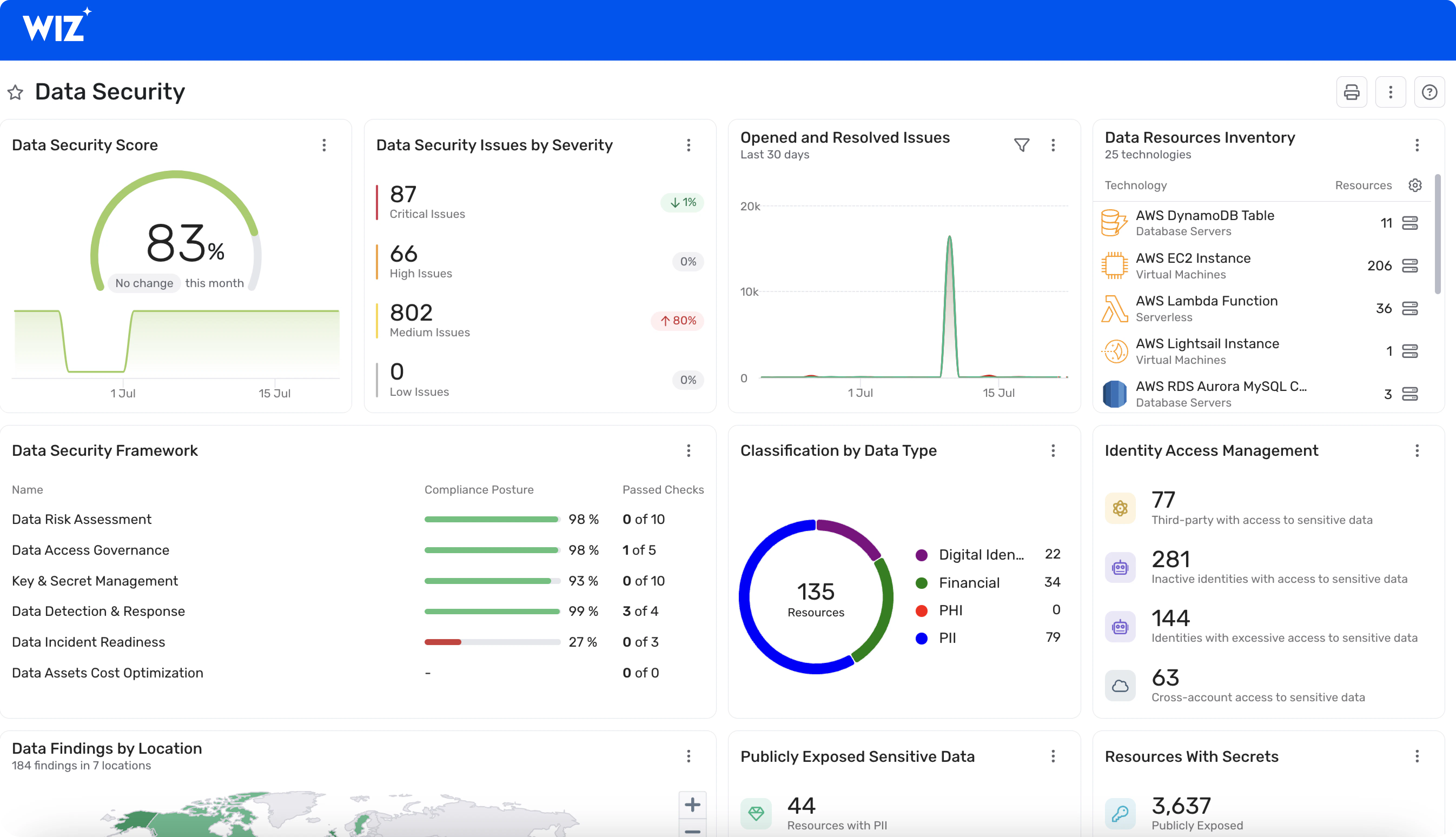
Task: Click the inventory list vertical scrollbar
Action: pyautogui.click(x=1438, y=234)
